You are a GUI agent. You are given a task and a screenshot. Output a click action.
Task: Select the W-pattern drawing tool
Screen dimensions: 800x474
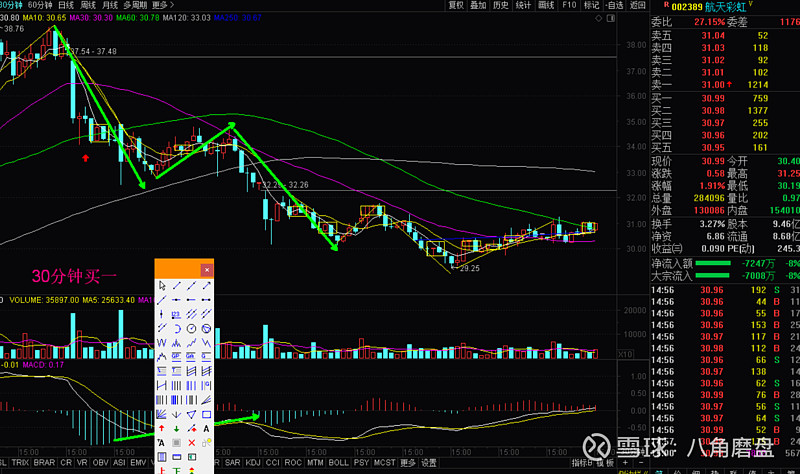(x=162, y=343)
